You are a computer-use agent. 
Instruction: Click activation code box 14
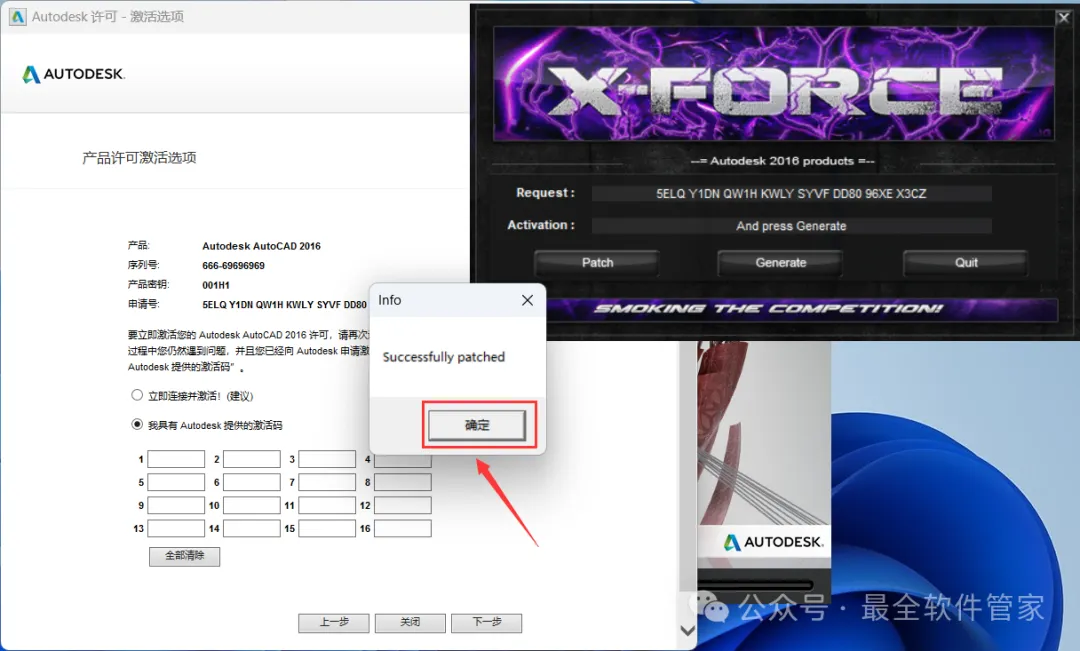252,528
